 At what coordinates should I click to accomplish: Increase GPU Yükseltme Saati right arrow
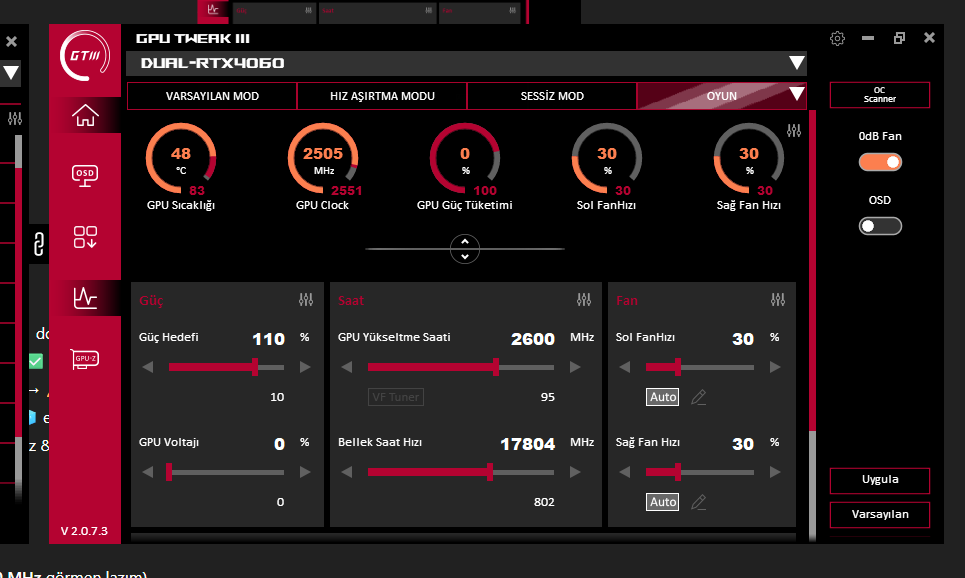(575, 367)
